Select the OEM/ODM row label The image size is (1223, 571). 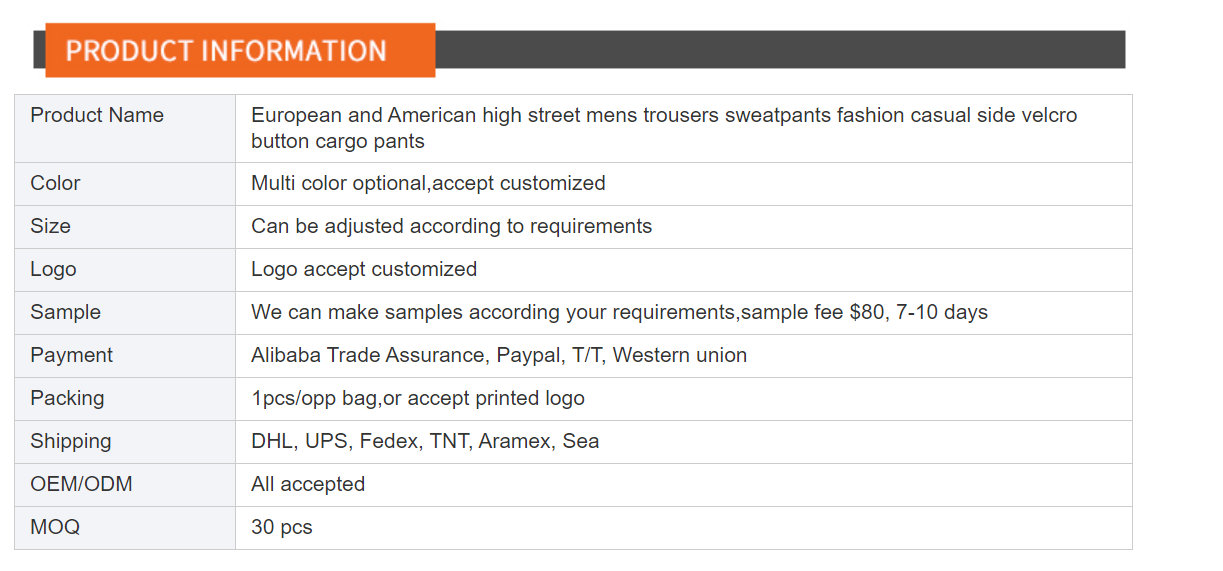click(81, 484)
